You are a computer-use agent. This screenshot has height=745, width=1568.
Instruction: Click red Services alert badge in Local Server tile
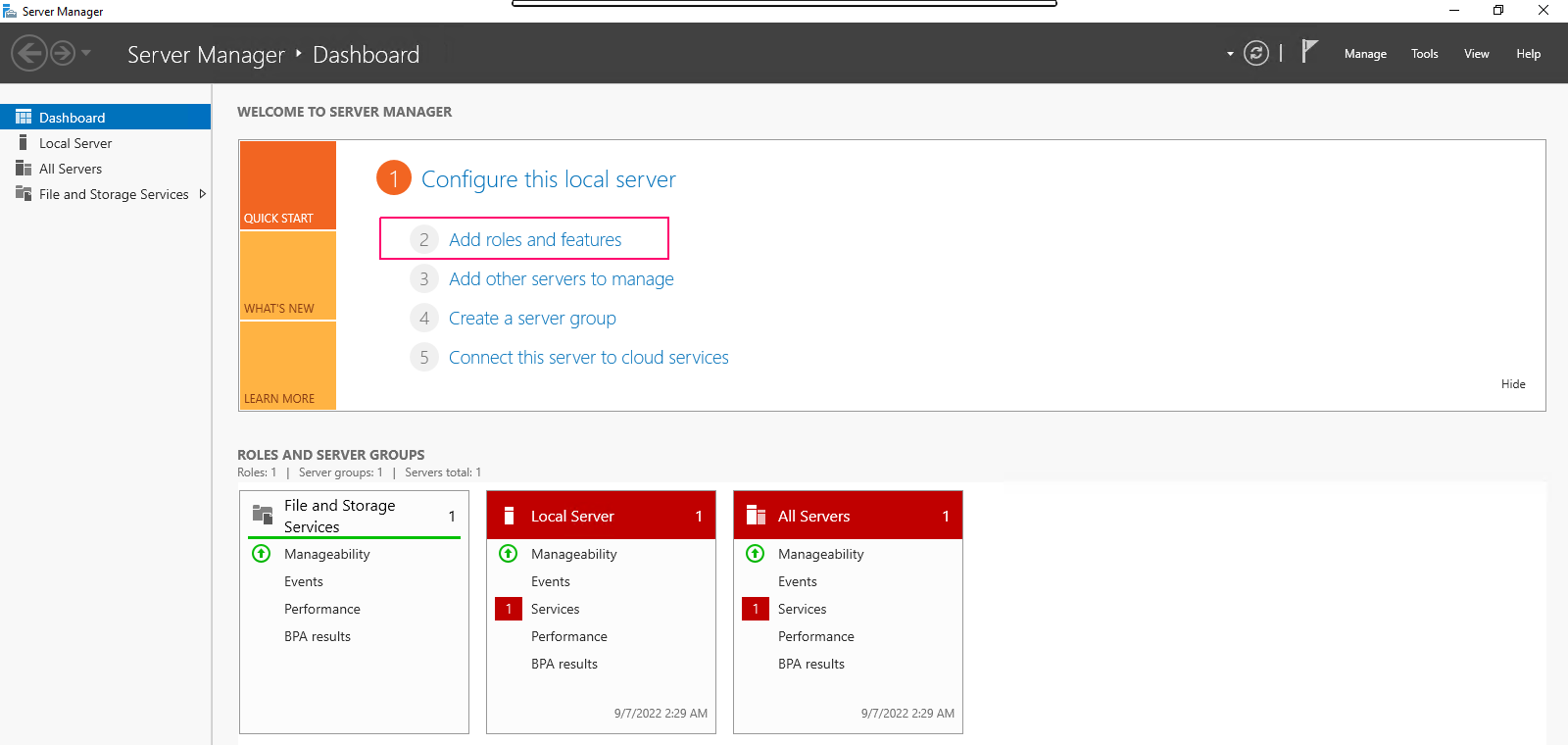(509, 609)
